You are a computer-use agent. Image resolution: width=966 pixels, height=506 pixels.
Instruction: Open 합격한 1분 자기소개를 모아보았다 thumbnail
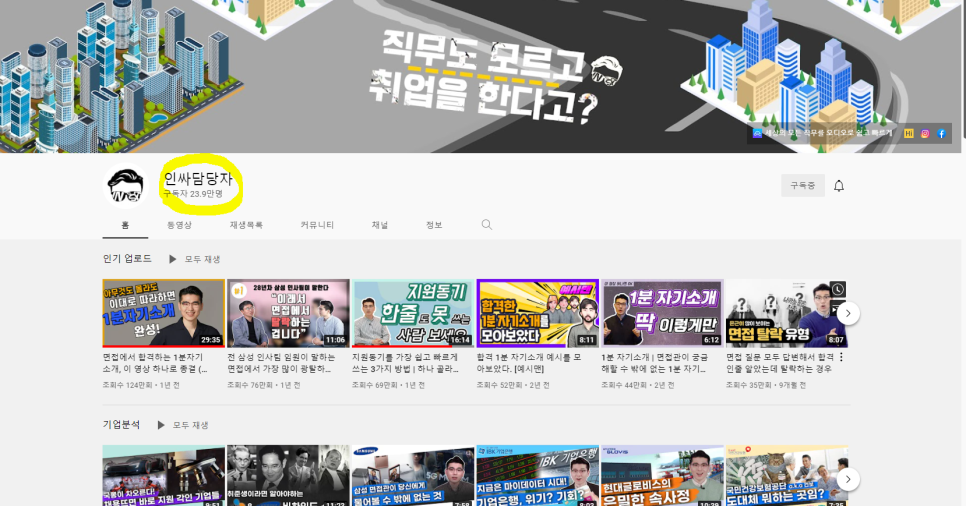(538, 313)
